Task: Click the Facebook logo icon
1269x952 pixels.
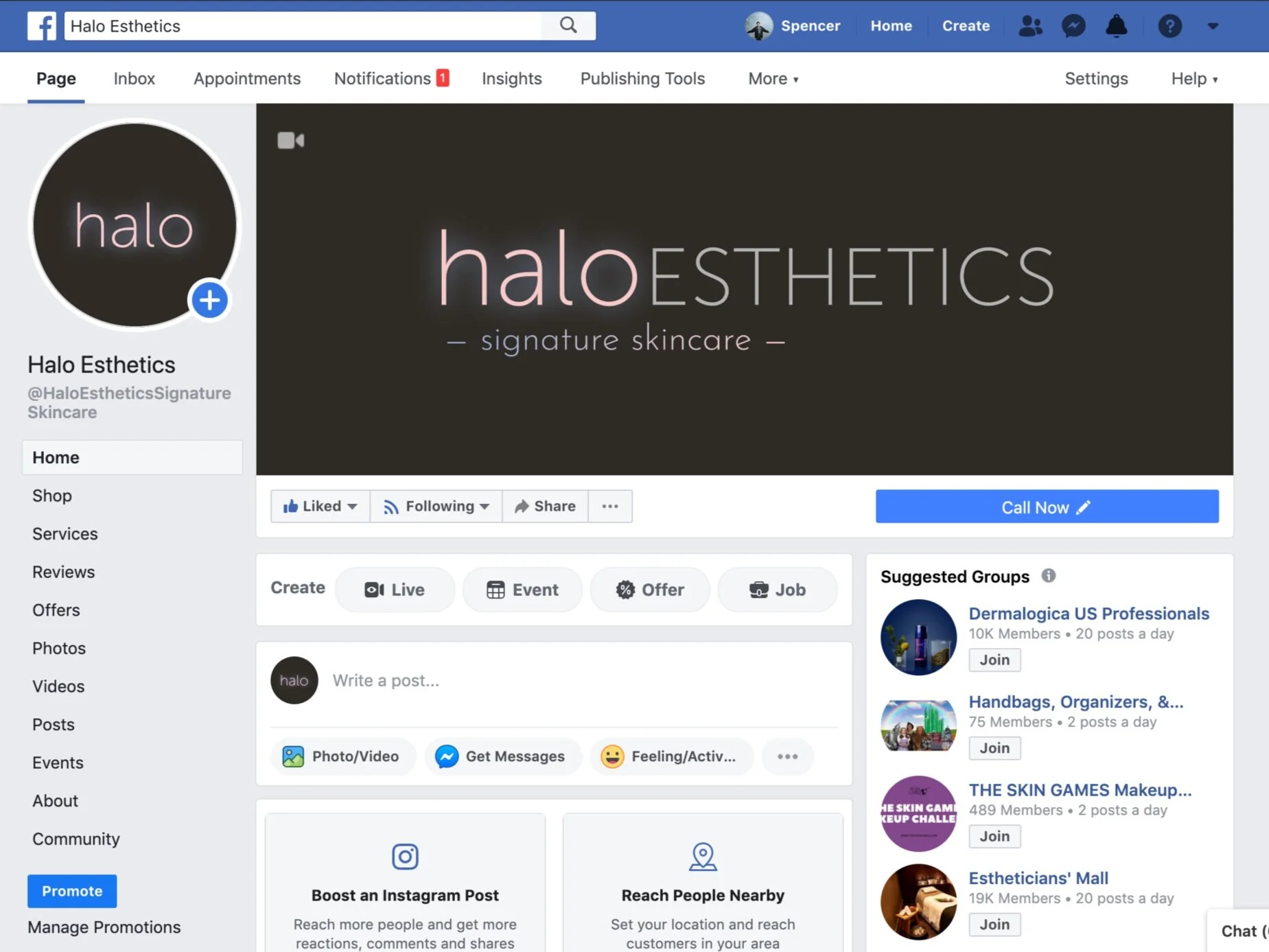Action: 42,26
